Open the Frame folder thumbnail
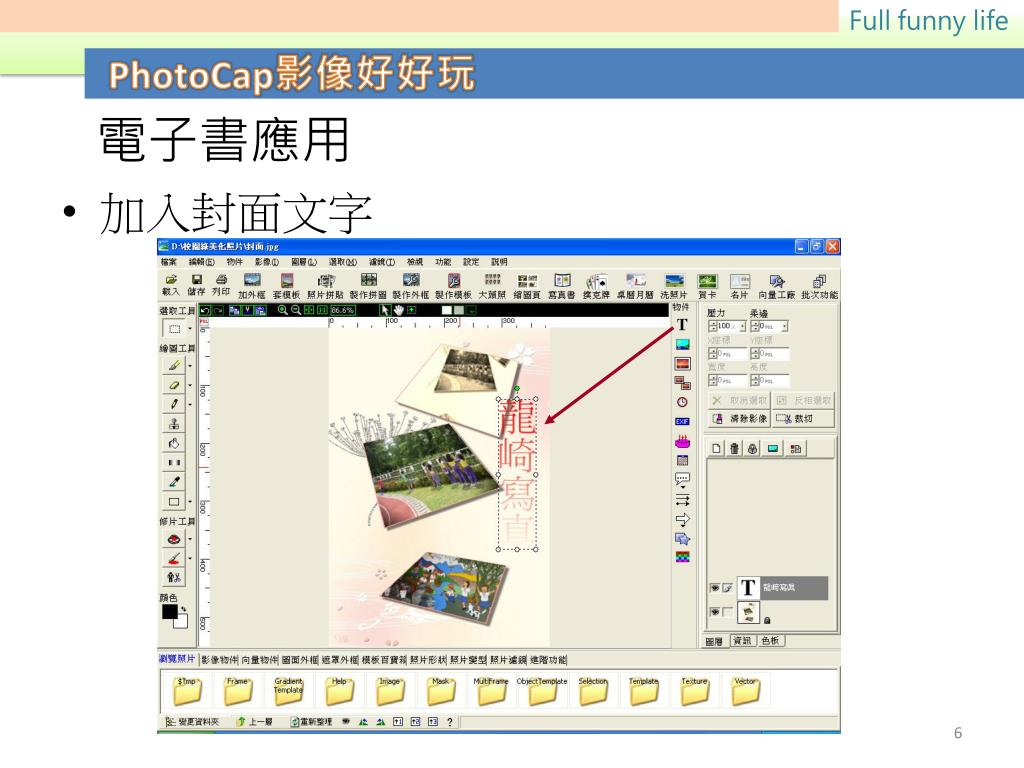This screenshot has width=1024, height=768. tap(238, 691)
